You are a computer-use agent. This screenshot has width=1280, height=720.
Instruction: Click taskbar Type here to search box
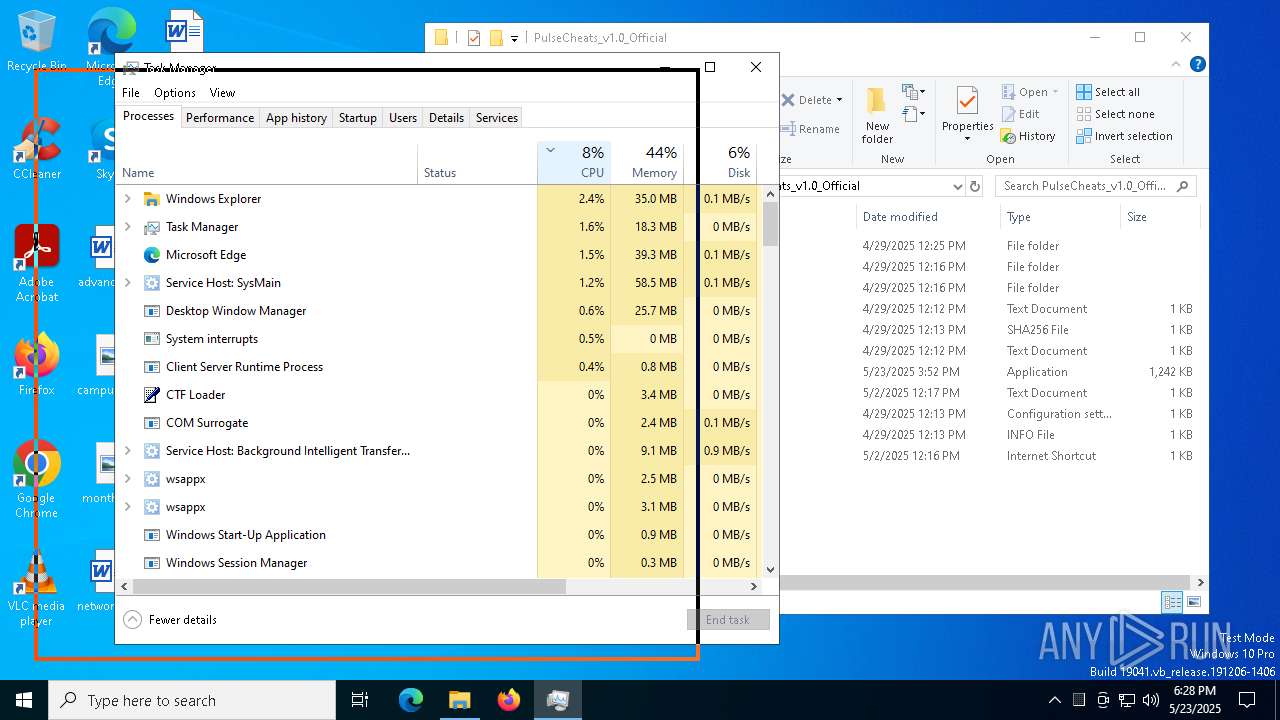click(192, 700)
